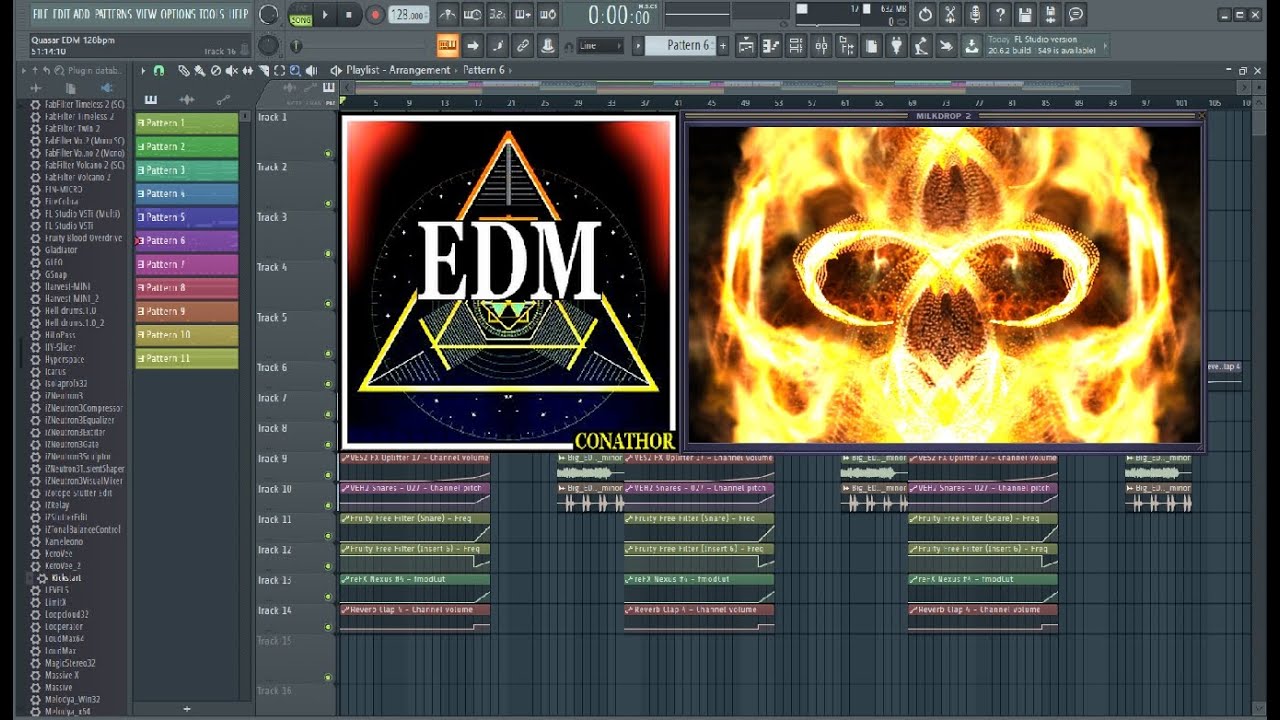Toggle the recording countdown 3.2.1 icon
The image size is (1280, 720).
pyautogui.click(x=497, y=15)
